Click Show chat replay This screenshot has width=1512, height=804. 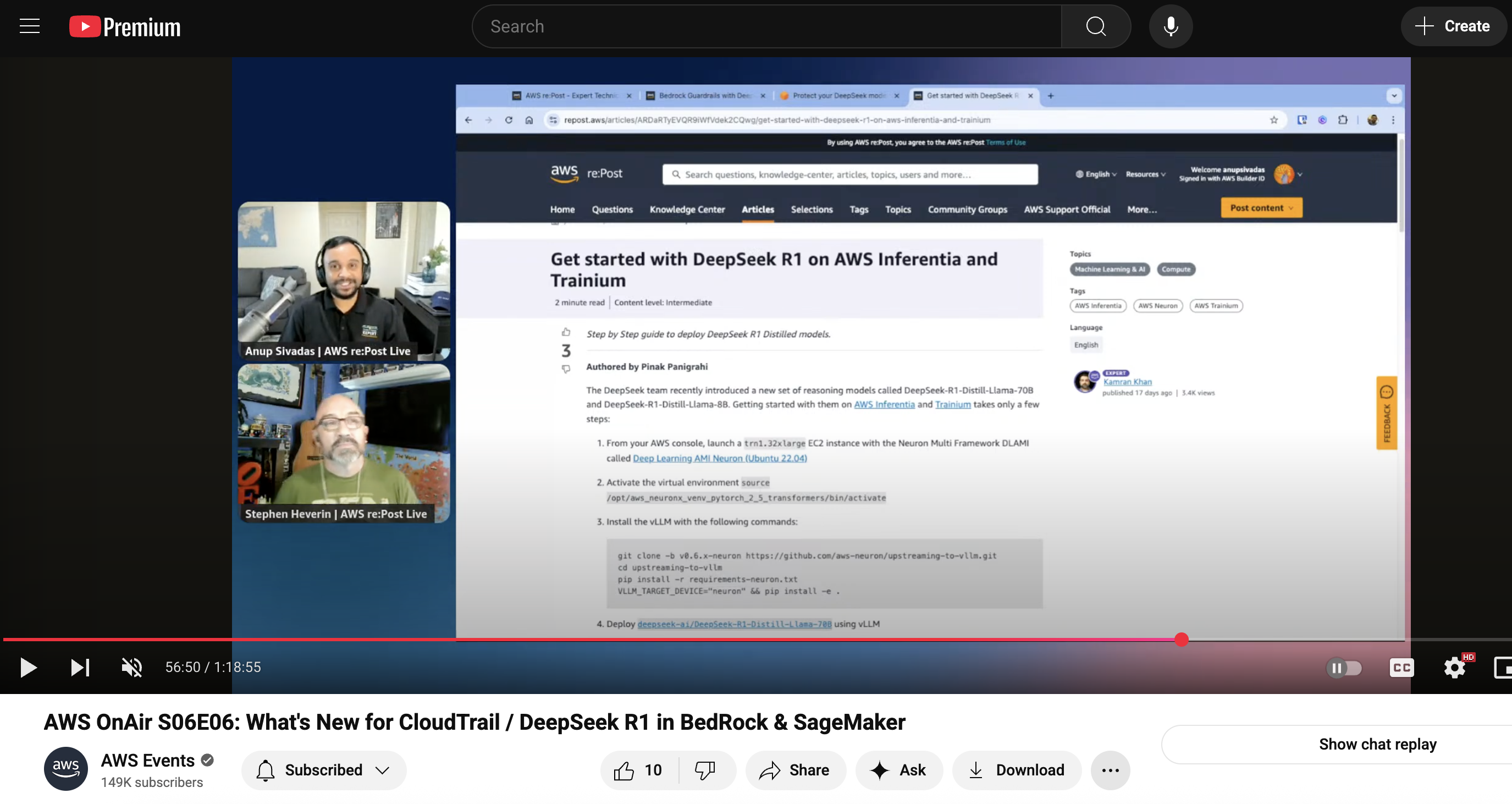click(1377, 744)
